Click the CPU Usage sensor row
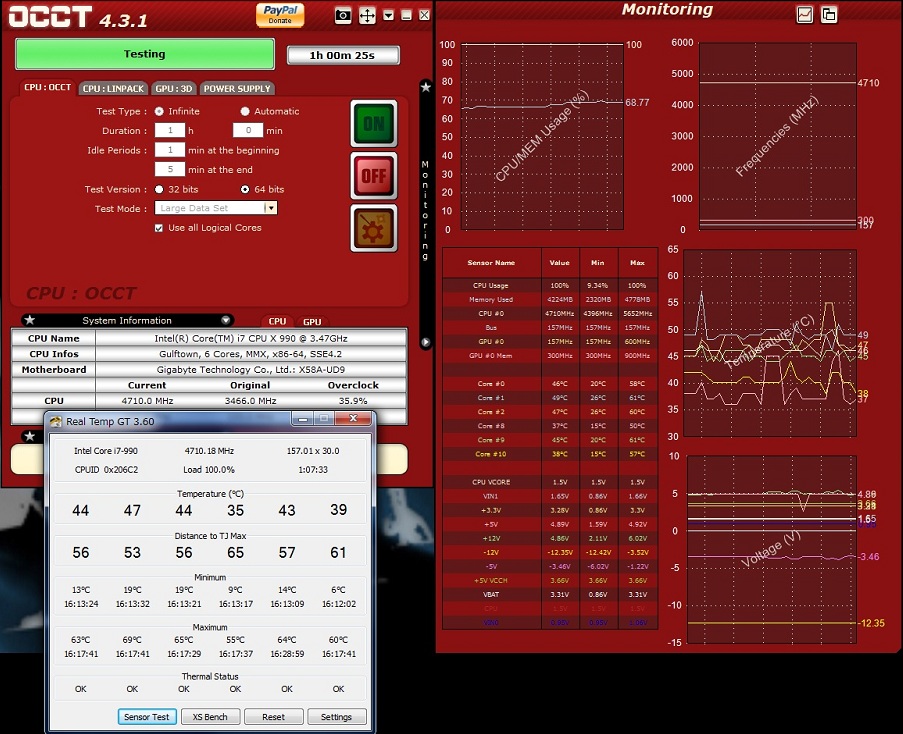Viewport: 903px width, 734px height. [550, 286]
